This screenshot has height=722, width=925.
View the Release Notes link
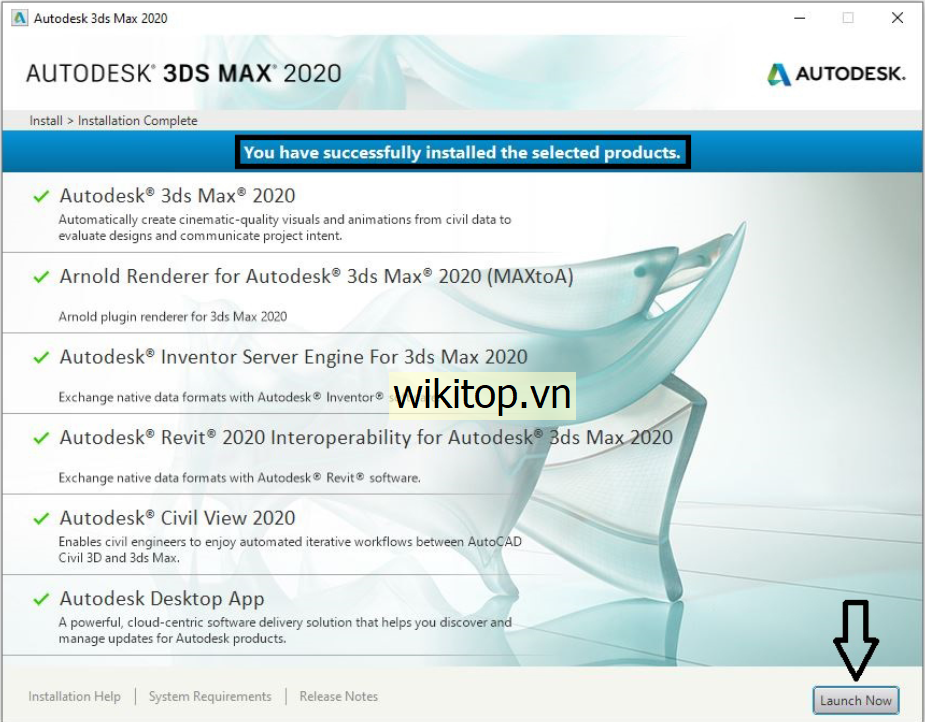click(338, 696)
